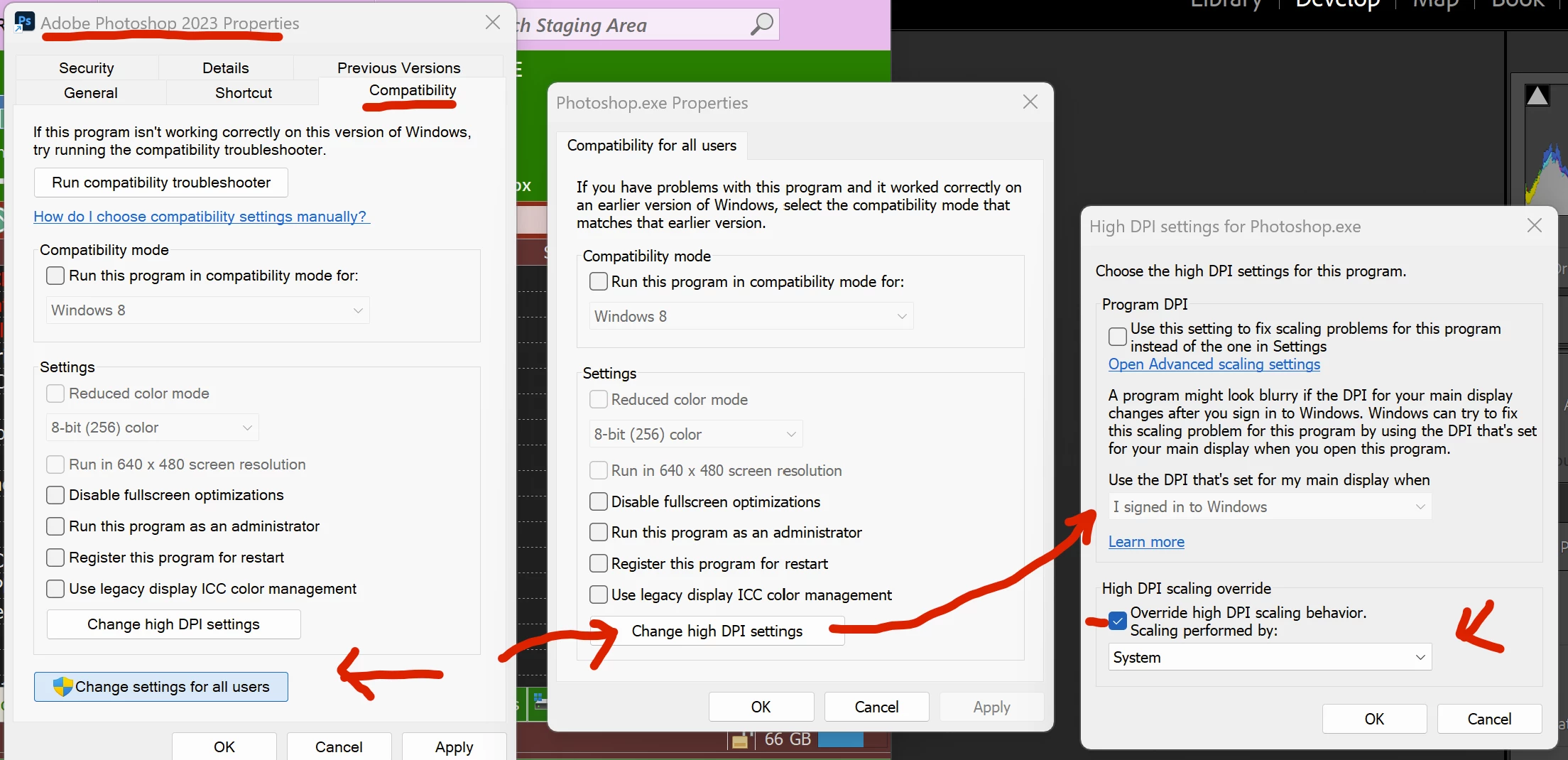
Task: Toggle Program DPI fix scaling problems checkbox
Action: [x=1118, y=337]
